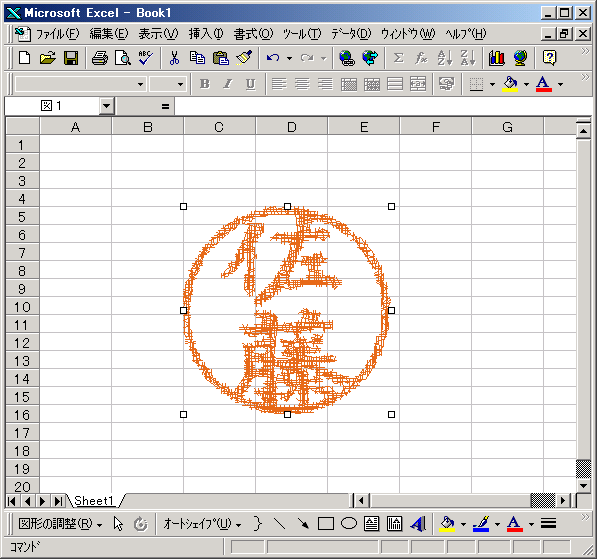Expand the Name Box dropdown arrow
This screenshot has width=597, height=559.
107,106
